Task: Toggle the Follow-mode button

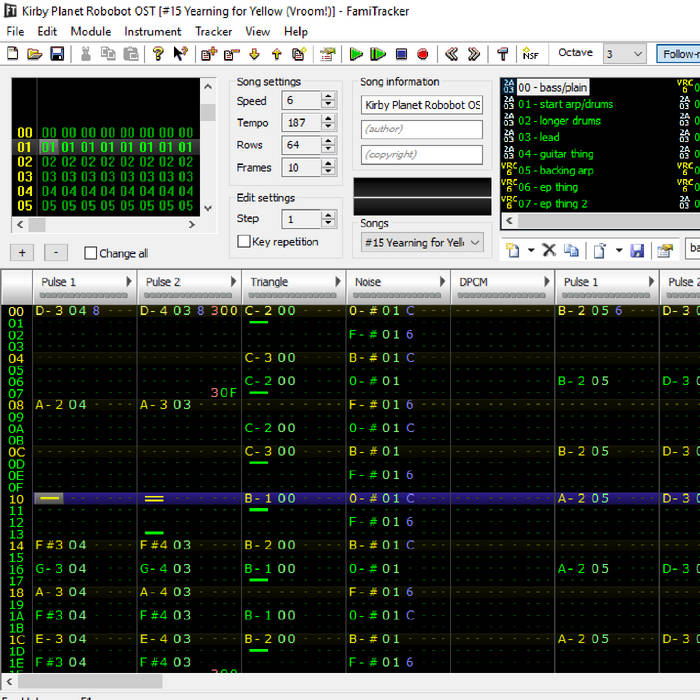Action: 678,54
